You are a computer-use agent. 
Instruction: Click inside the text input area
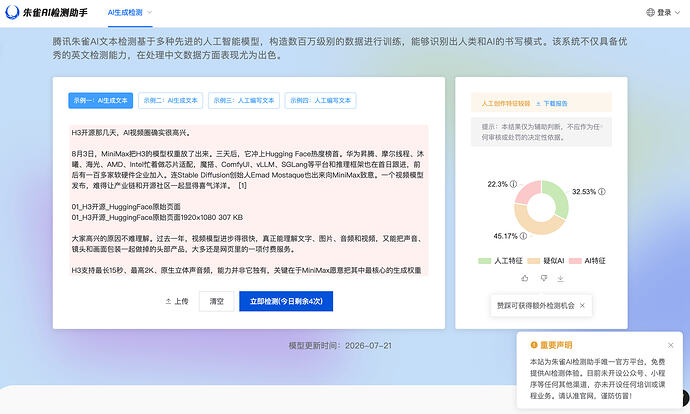click(249, 201)
